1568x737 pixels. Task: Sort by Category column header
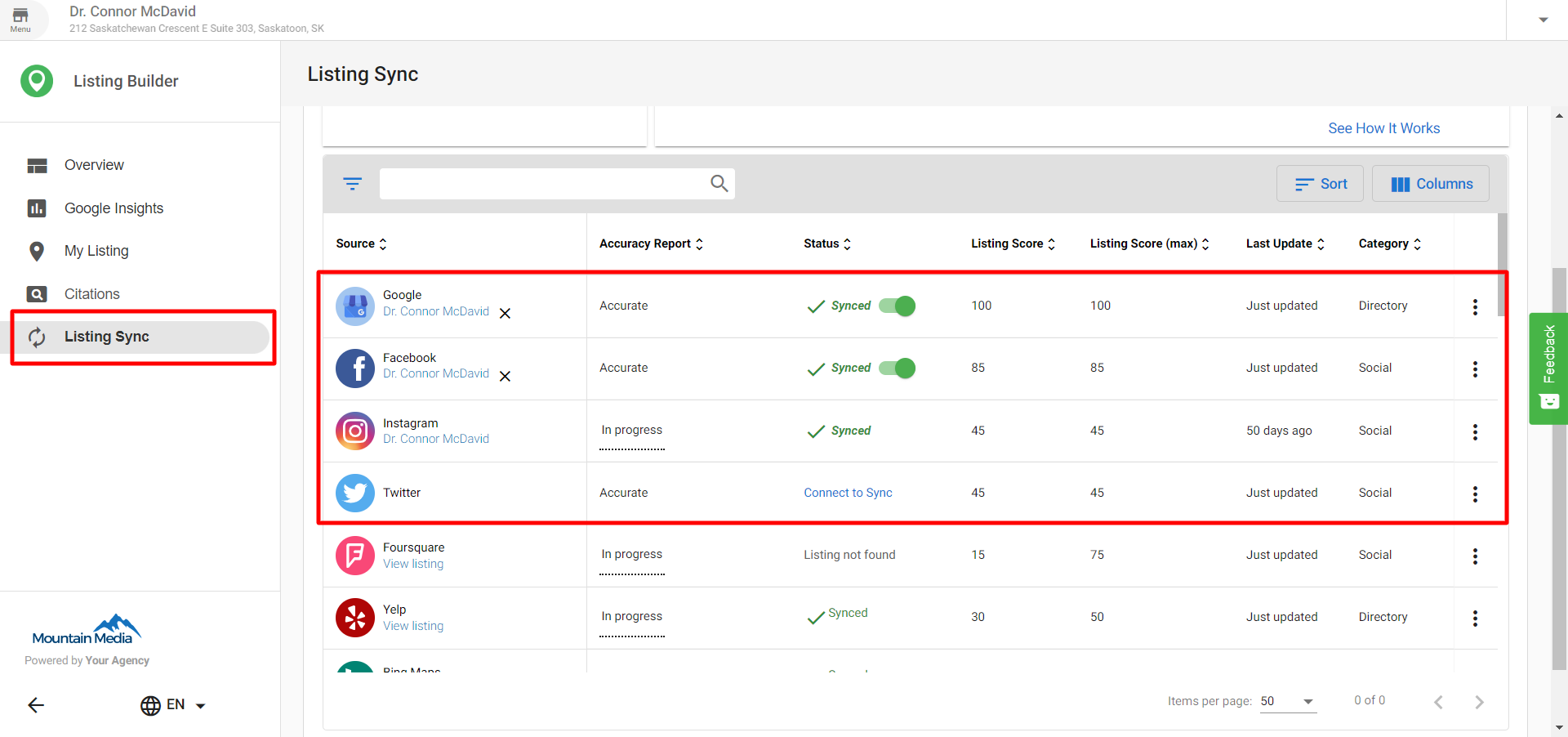coord(1390,243)
